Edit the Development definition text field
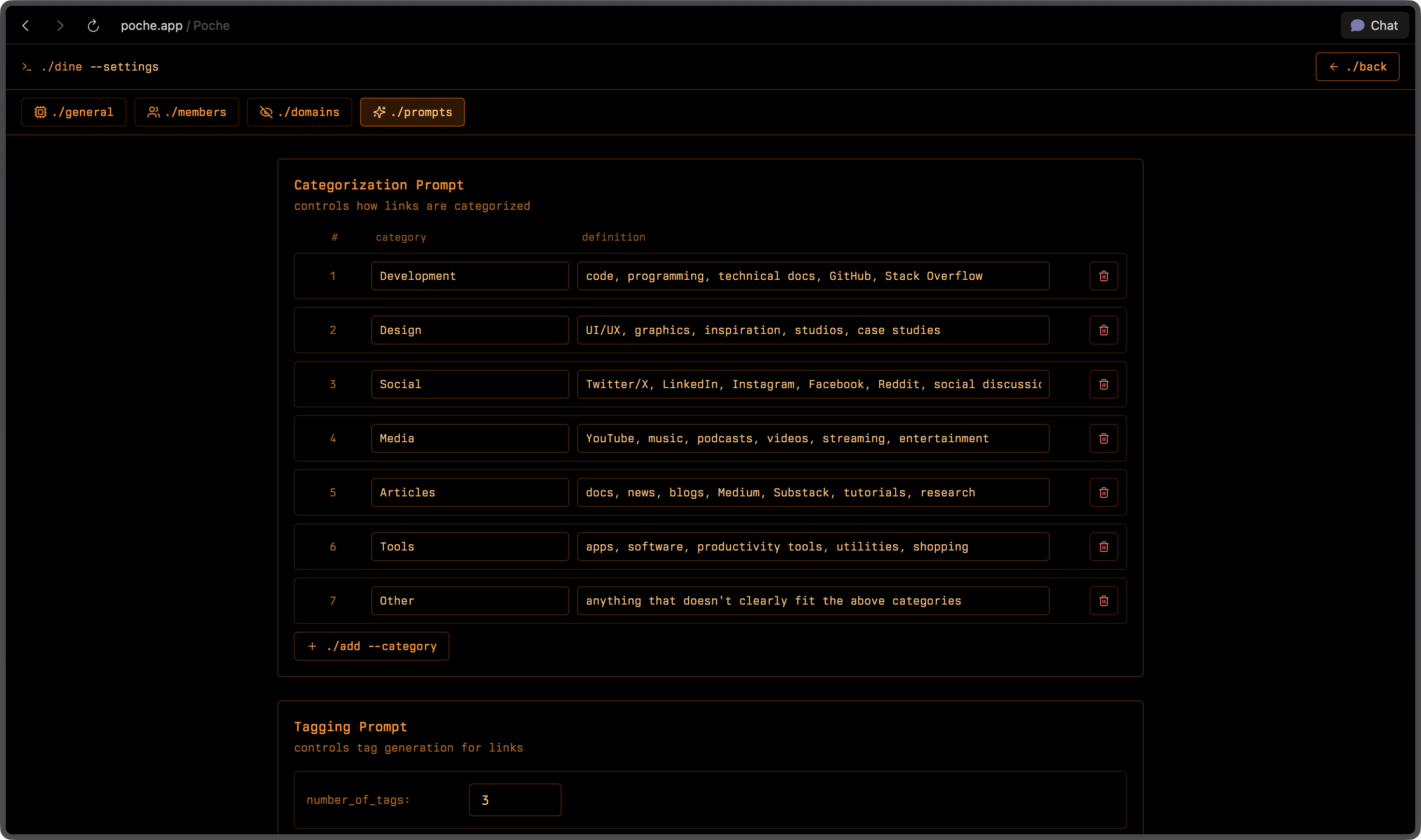 pyautogui.click(x=812, y=275)
